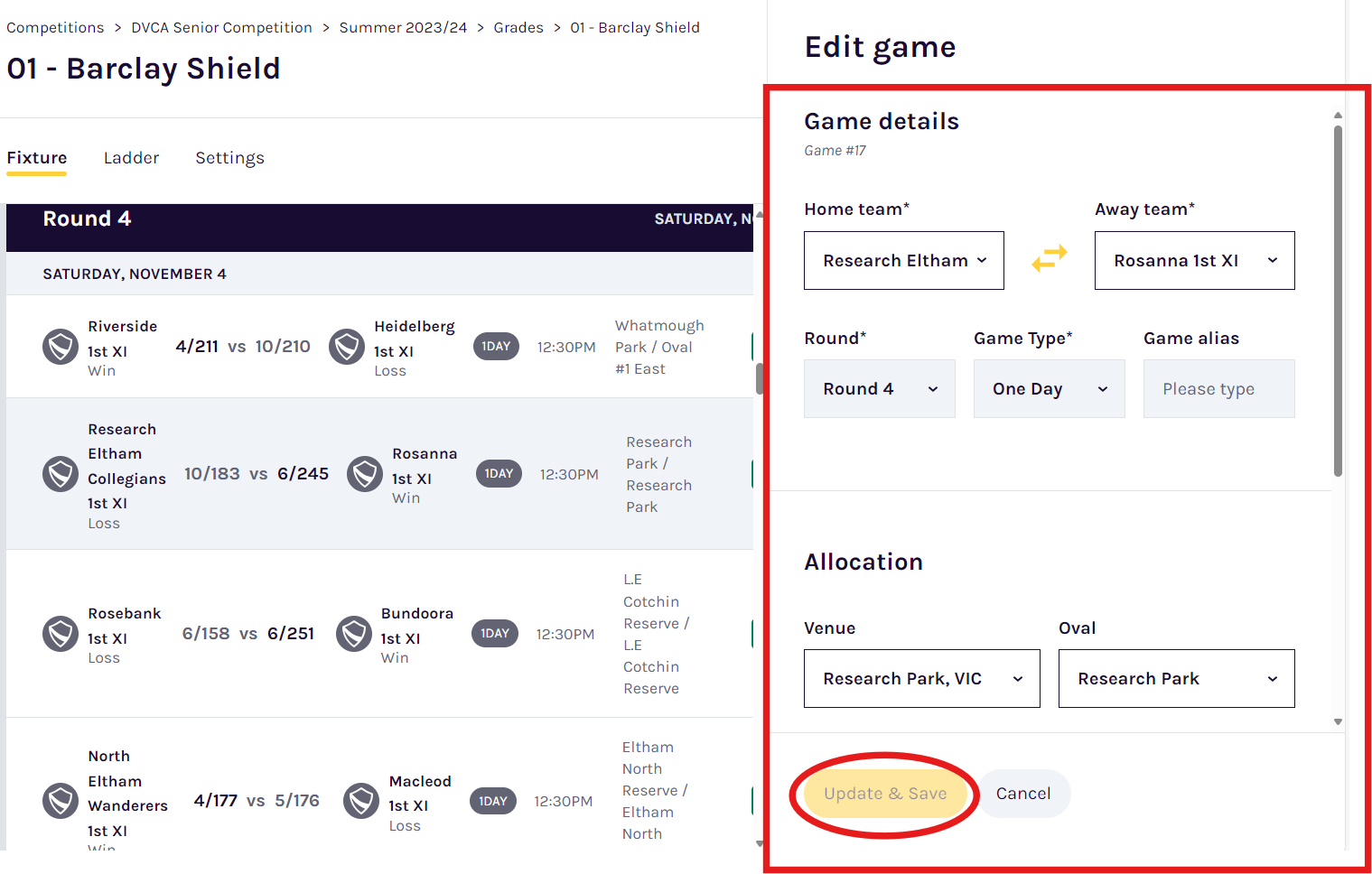Switch to the Ladder tab

pyautogui.click(x=131, y=158)
